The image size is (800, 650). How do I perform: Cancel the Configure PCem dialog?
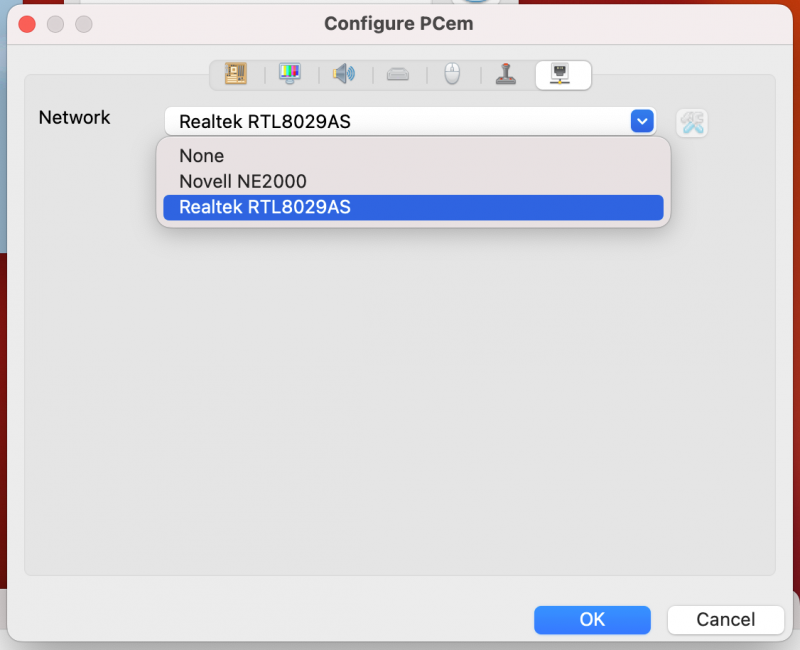coord(725,619)
